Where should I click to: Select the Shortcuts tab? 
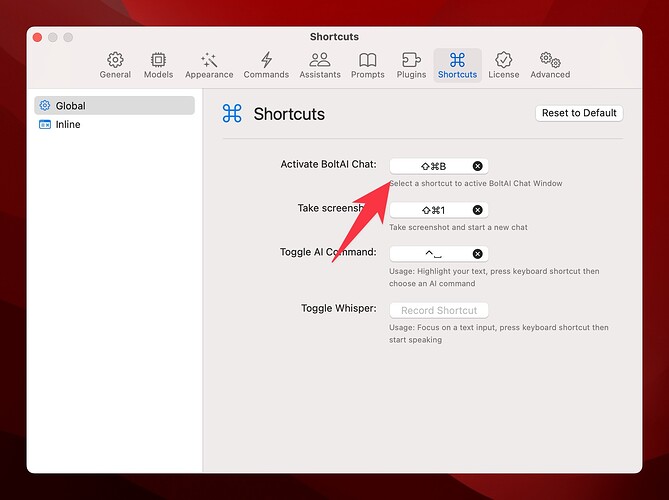[457, 65]
